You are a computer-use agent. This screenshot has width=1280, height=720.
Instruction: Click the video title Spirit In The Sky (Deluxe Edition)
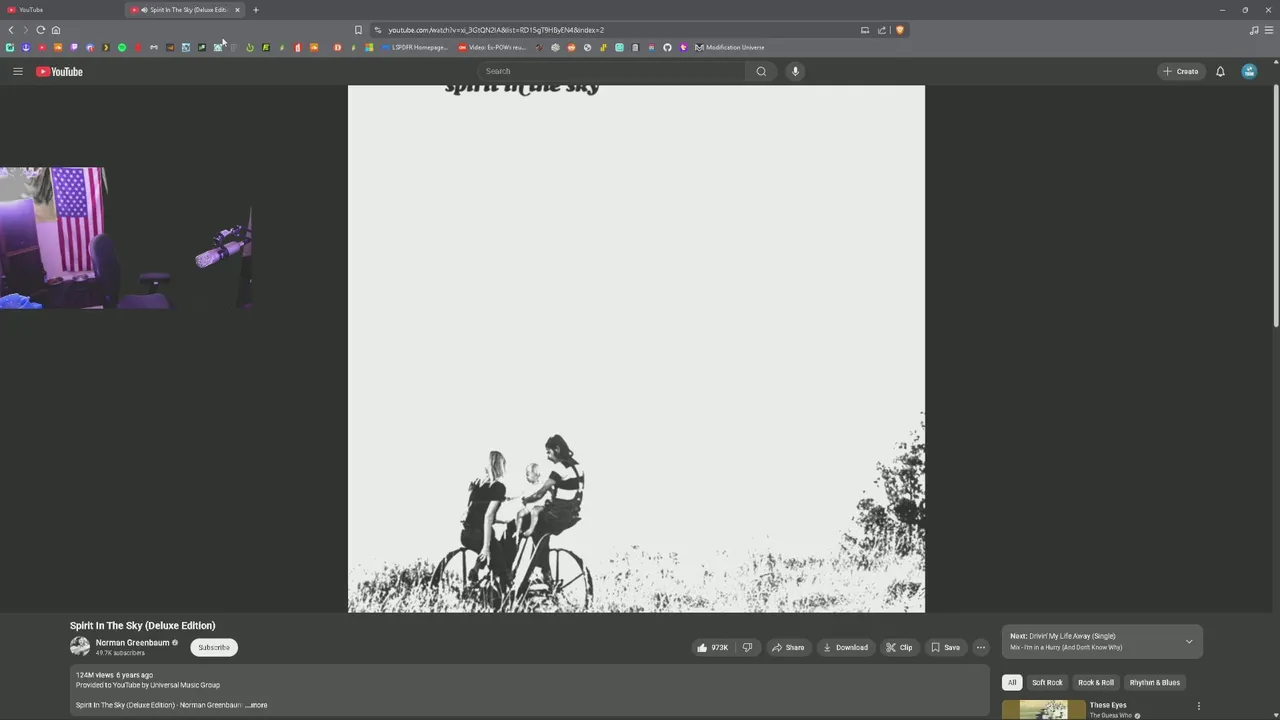coord(143,625)
